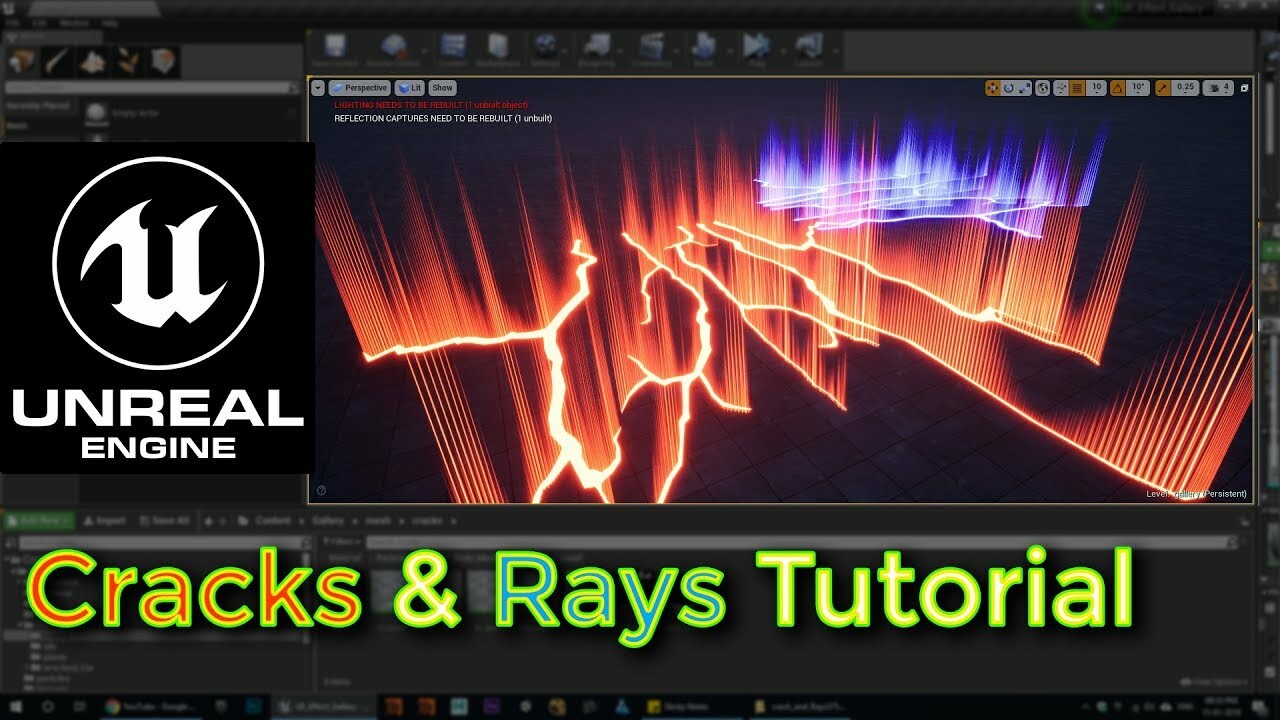Open Cortana search on the taskbar
Image resolution: width=1280 pixels, height=720 pixels.
tap(47, 707)
